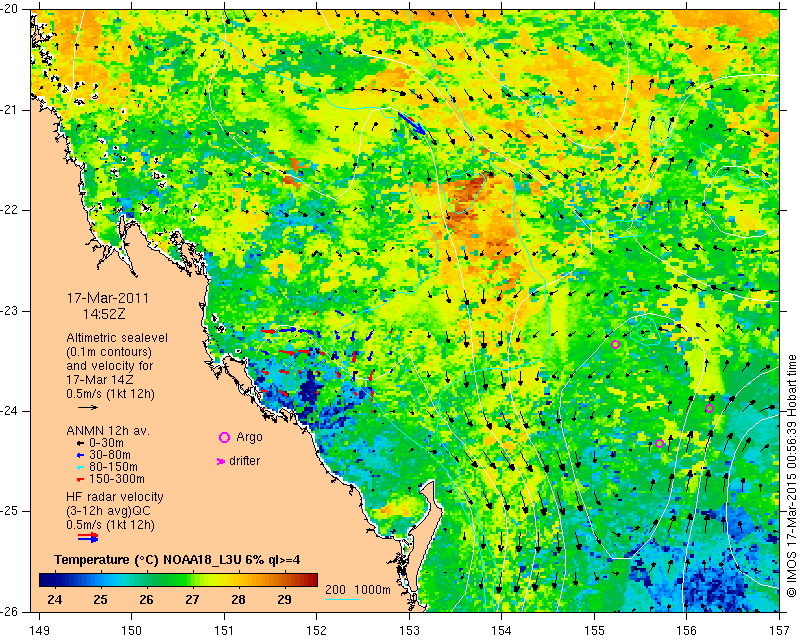Click the date label 17-Mar-2011

(x=108, y=298)
